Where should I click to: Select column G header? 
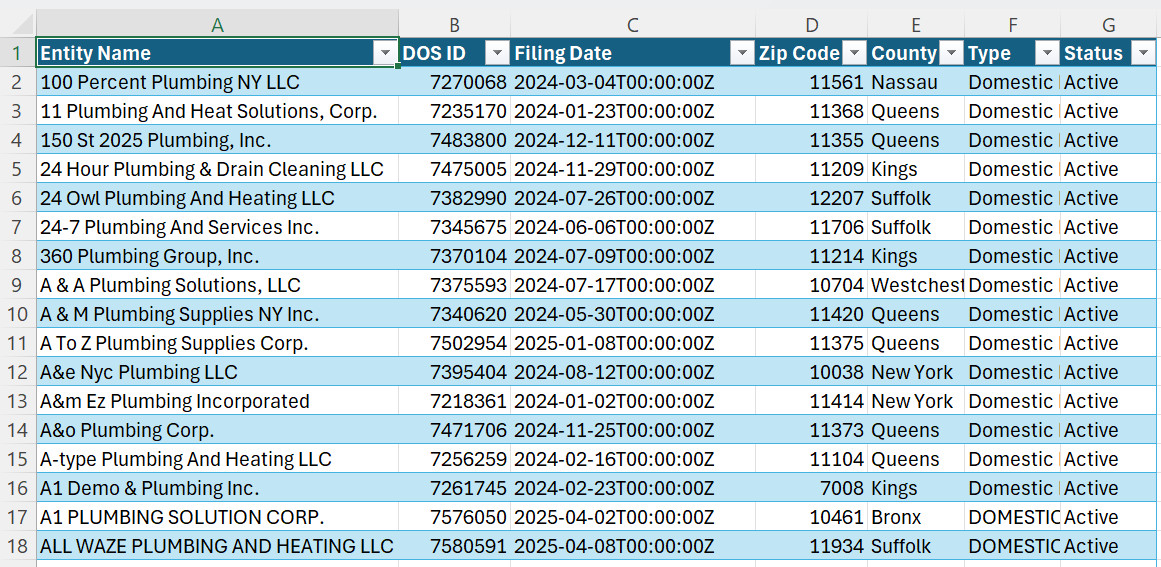pos(1108,24)
